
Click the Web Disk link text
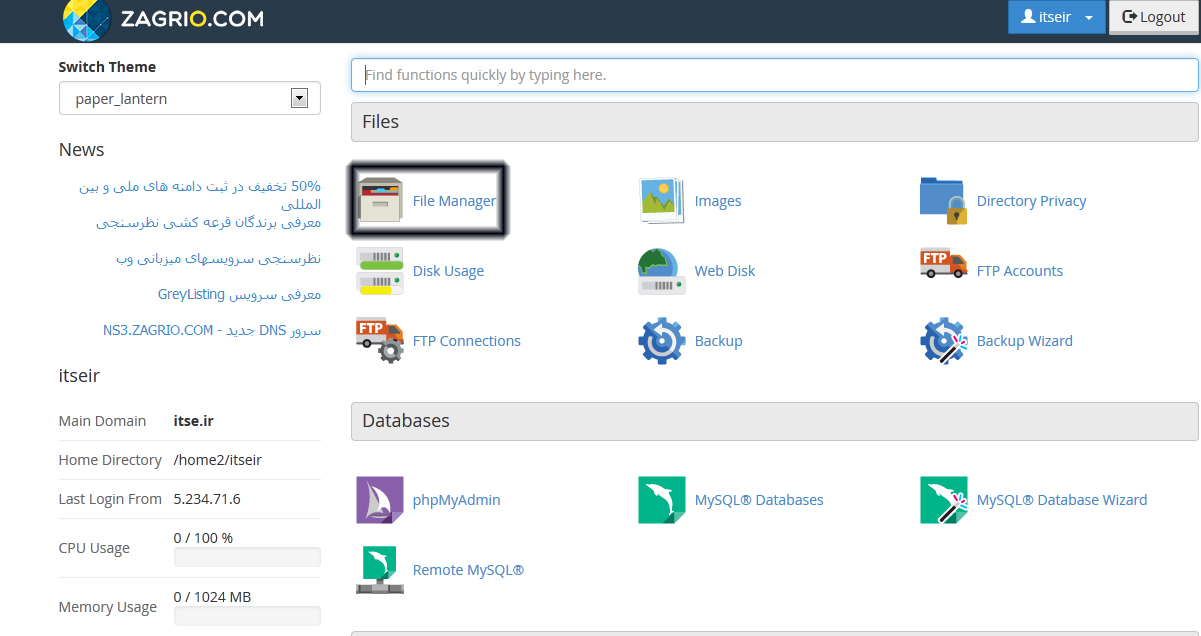click(x=725, y=271)
